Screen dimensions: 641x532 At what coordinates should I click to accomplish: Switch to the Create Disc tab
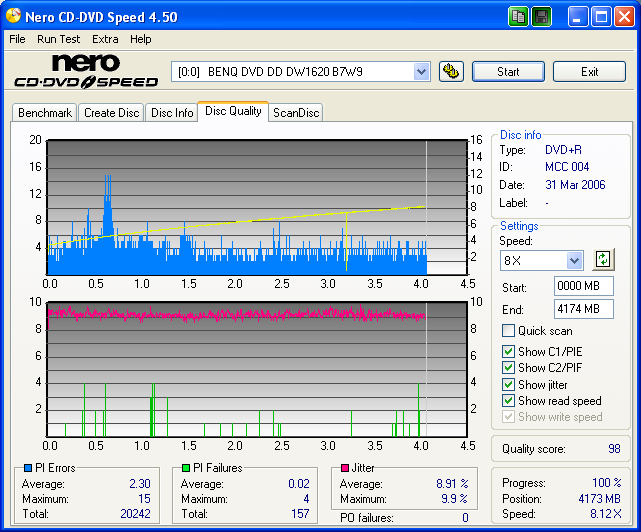[111, 112]
